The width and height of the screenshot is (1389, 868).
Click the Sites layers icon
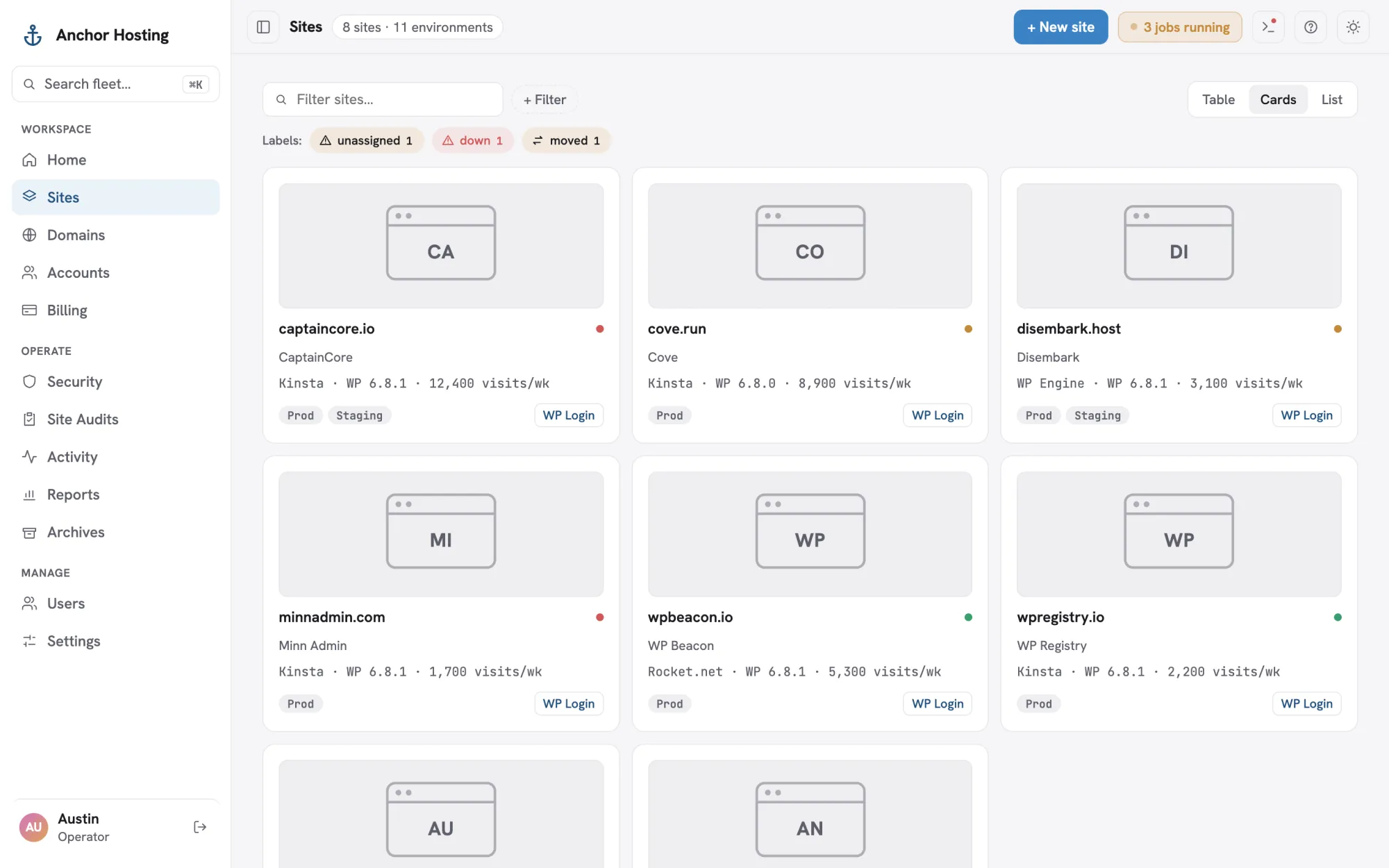(29, 197)
